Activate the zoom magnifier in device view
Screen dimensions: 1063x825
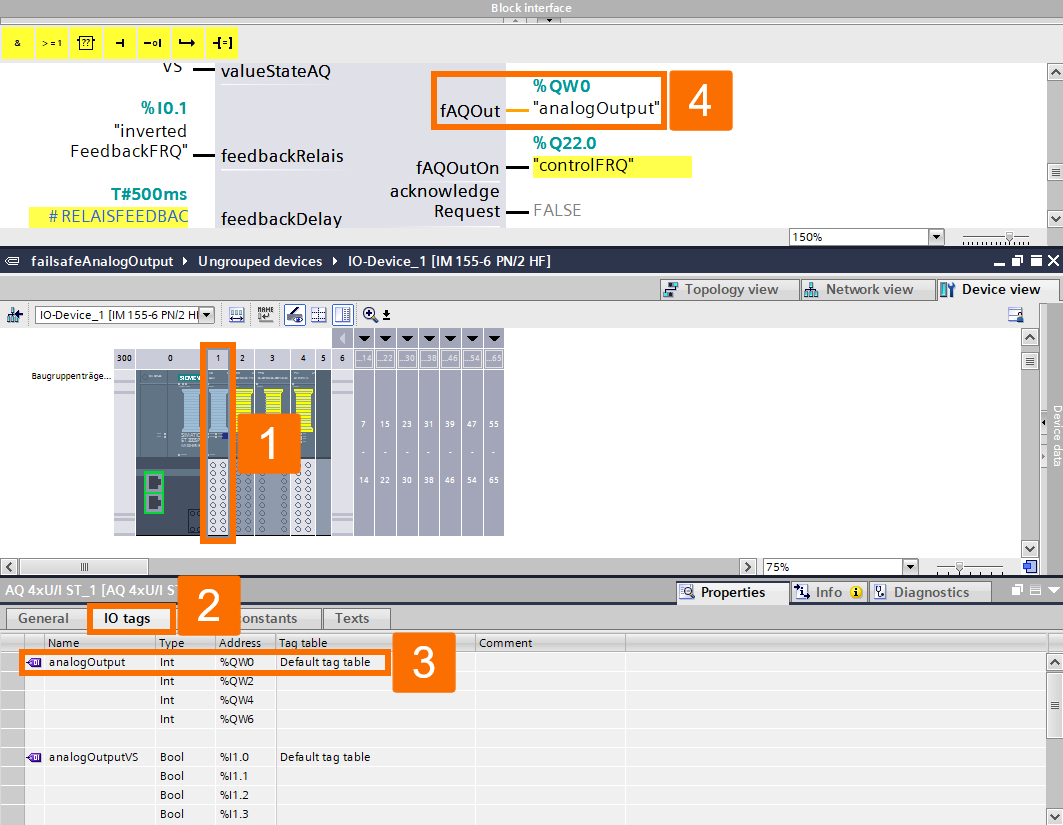370,314
